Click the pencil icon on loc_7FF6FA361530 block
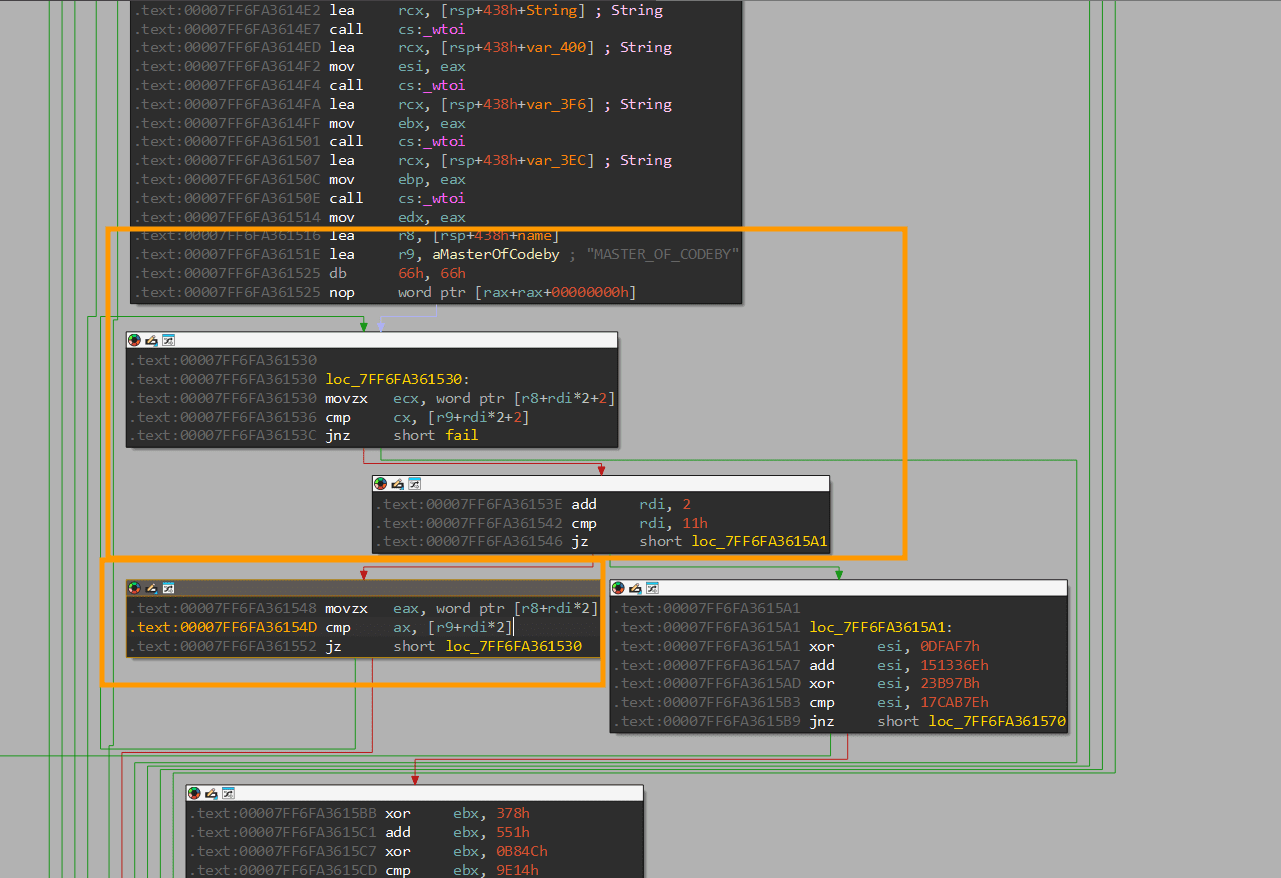 pos(151,340)
